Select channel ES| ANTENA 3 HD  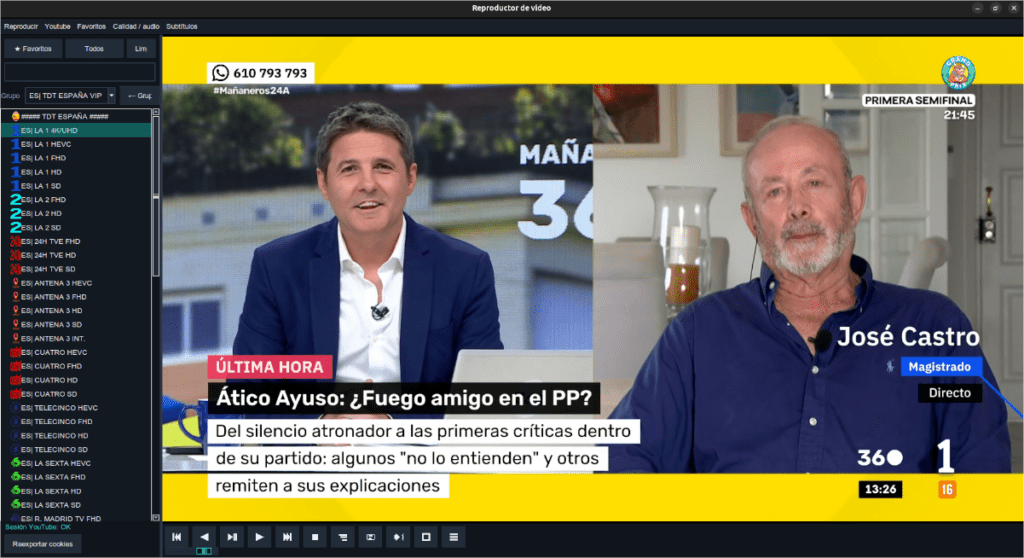click(76, 310)
